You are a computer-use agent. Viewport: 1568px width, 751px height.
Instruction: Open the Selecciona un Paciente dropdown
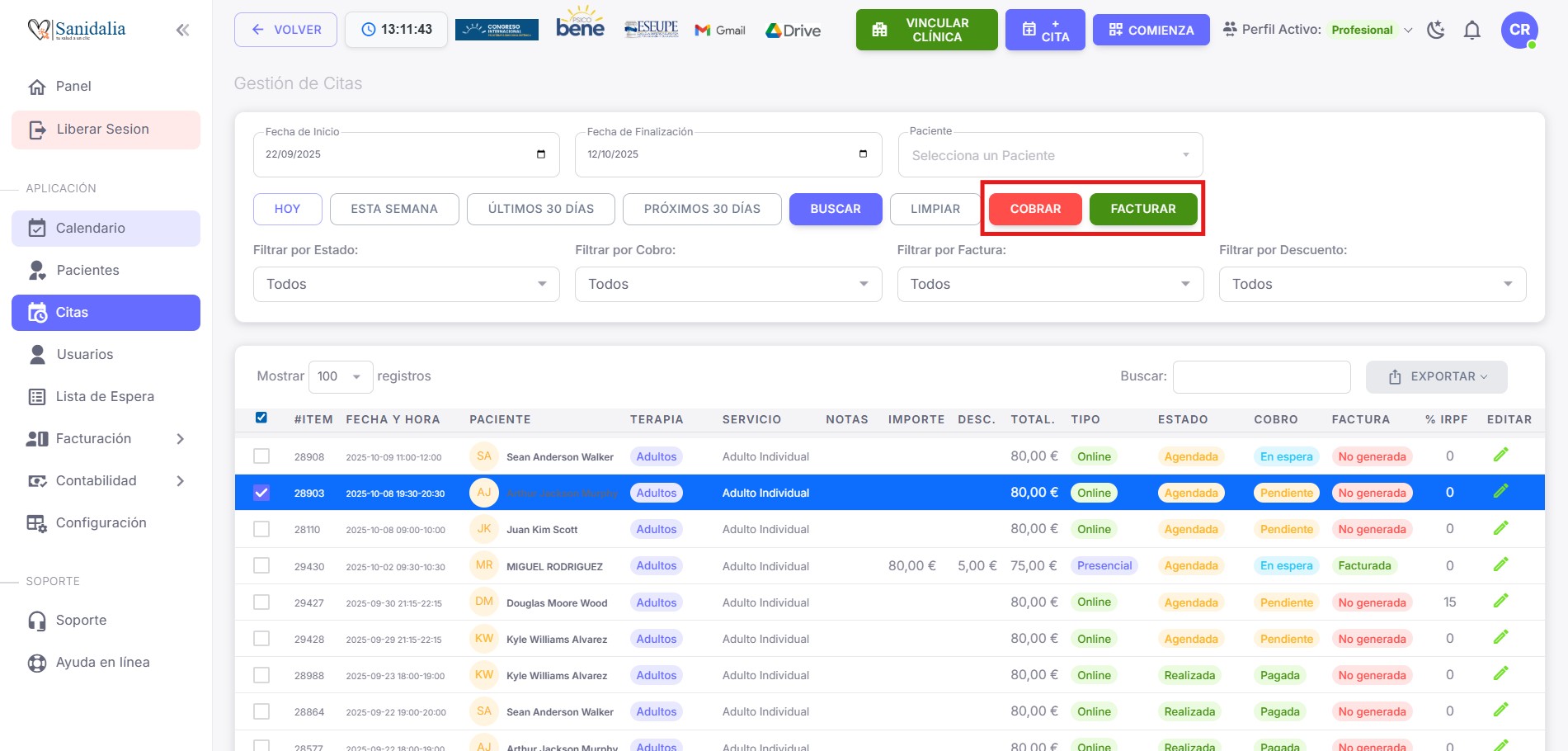1050,155
